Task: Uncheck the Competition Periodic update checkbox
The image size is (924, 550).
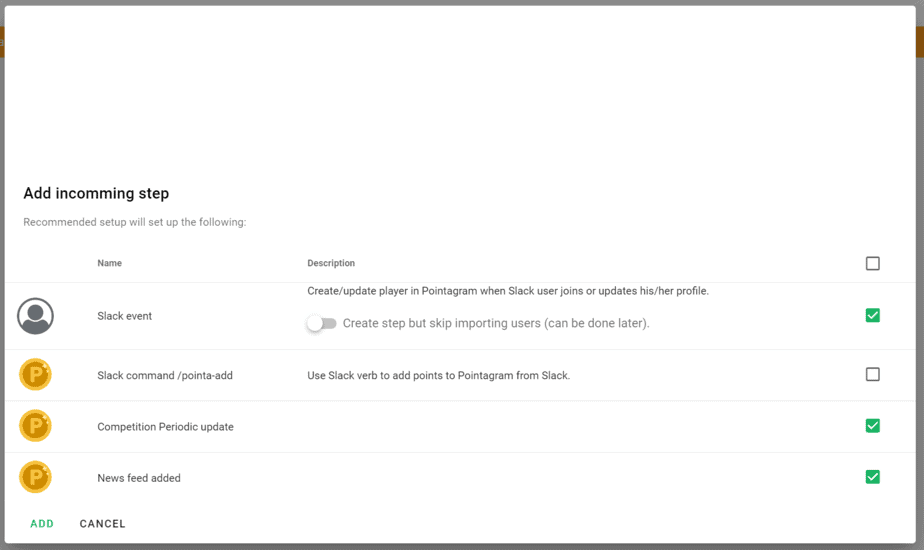Action: tap(873, 426)
